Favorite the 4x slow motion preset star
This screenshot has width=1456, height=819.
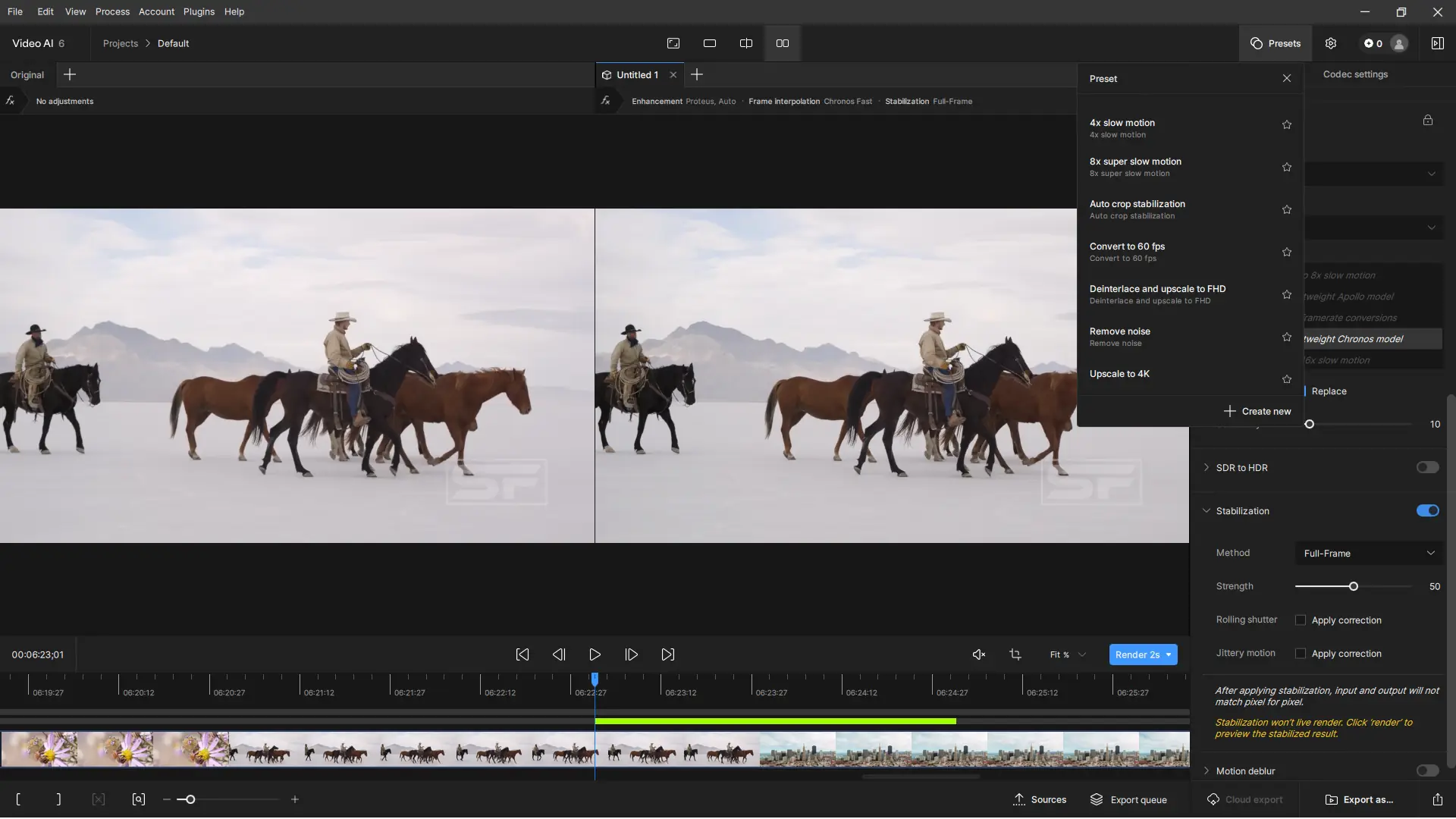pyautogui.click(x=1286, y=125)
